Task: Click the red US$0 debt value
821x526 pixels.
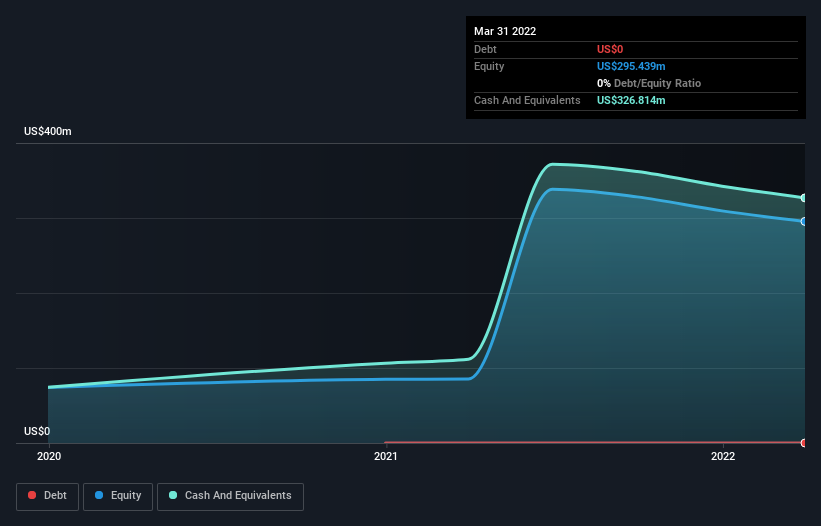Action: tap(610, 49)
